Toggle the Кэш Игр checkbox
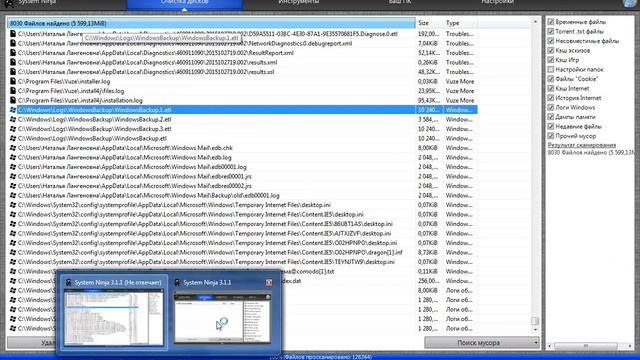Viewport: 640px width, 360px height. click(x=551, y=60)
